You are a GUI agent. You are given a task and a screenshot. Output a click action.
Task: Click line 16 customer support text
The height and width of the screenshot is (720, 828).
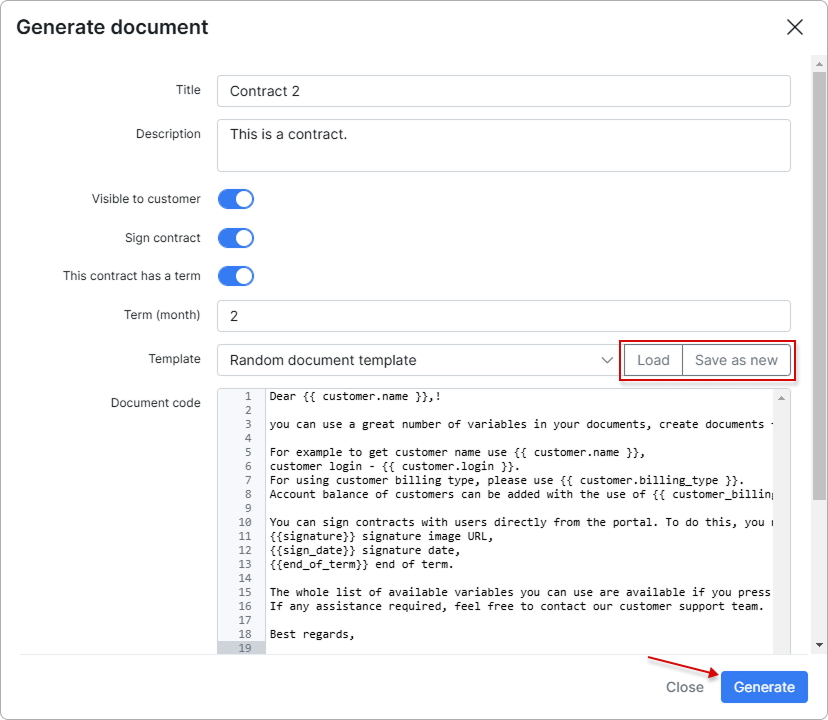(516, 606)
